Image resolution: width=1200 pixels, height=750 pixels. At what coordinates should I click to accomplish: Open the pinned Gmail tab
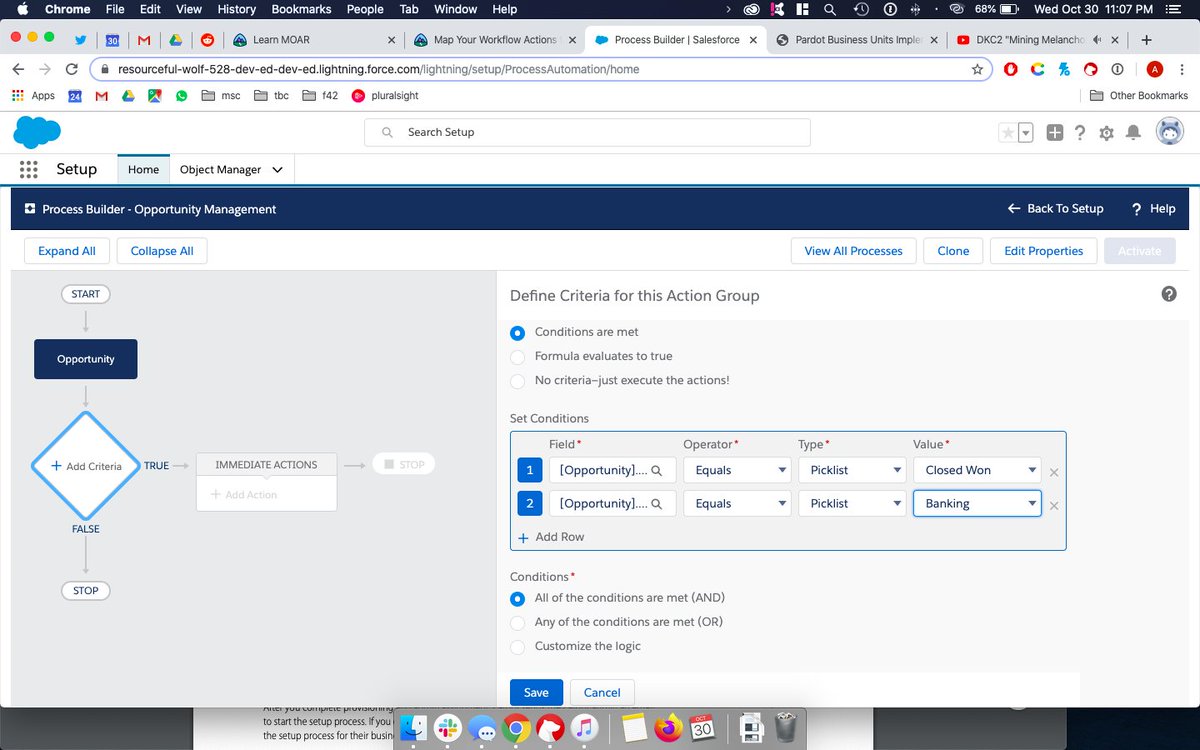[x=144, y=40]
